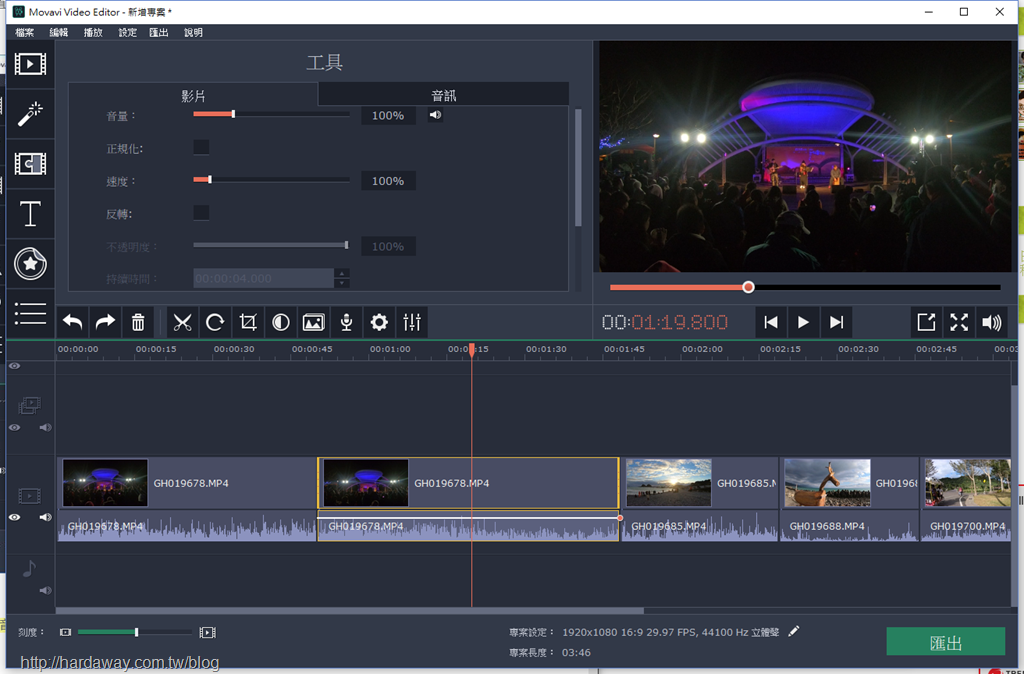Open color adjustments tool

point(281,322)
